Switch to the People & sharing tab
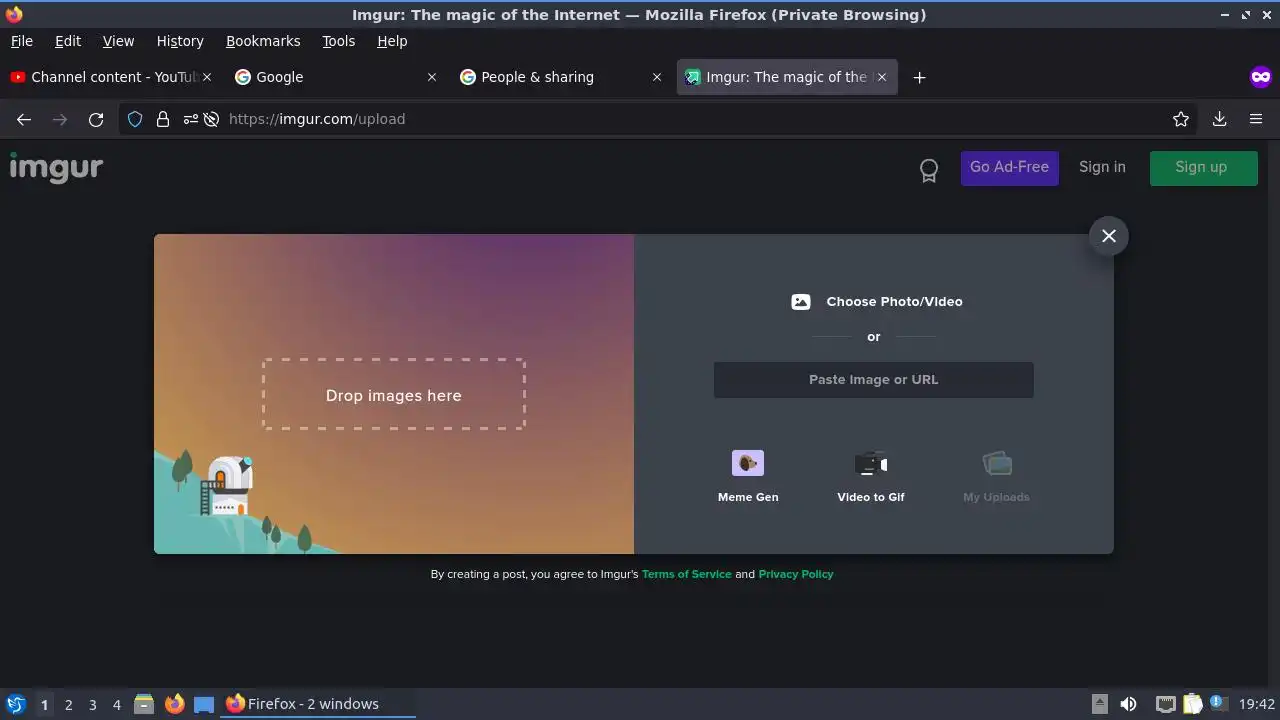 tap(560, 77)
